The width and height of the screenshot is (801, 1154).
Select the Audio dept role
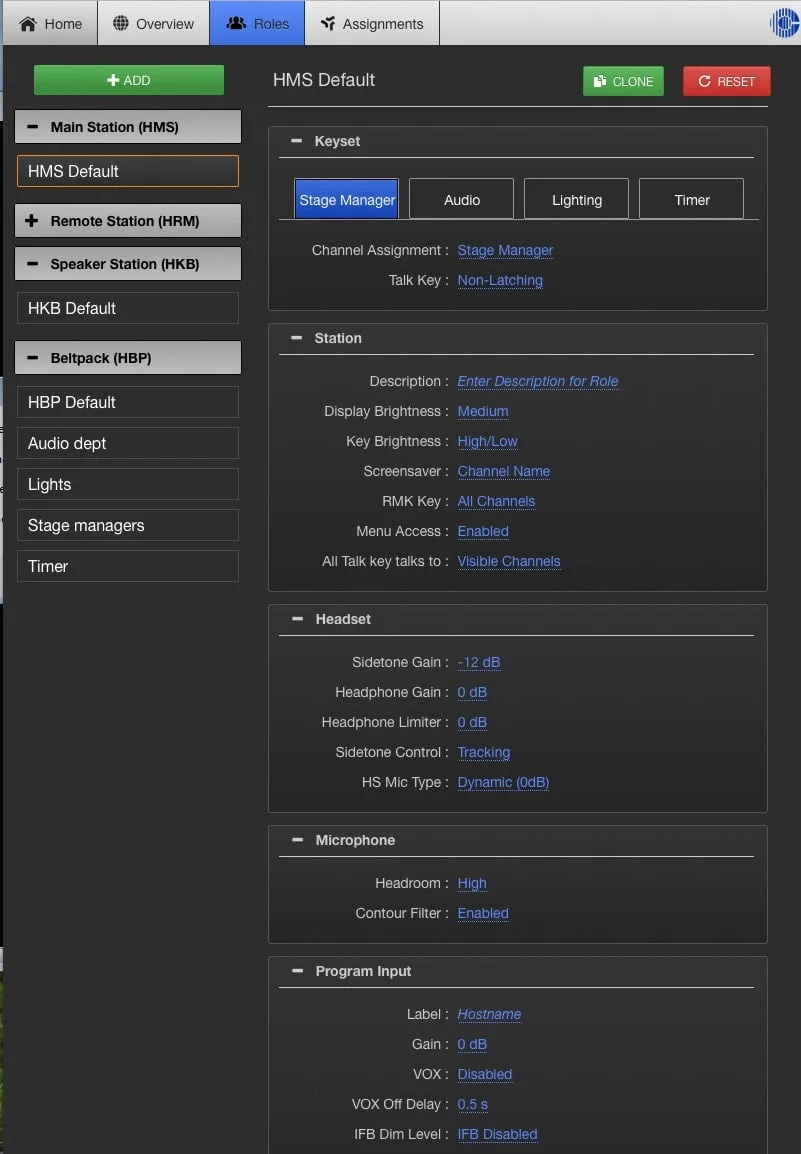tap(128, 443)
